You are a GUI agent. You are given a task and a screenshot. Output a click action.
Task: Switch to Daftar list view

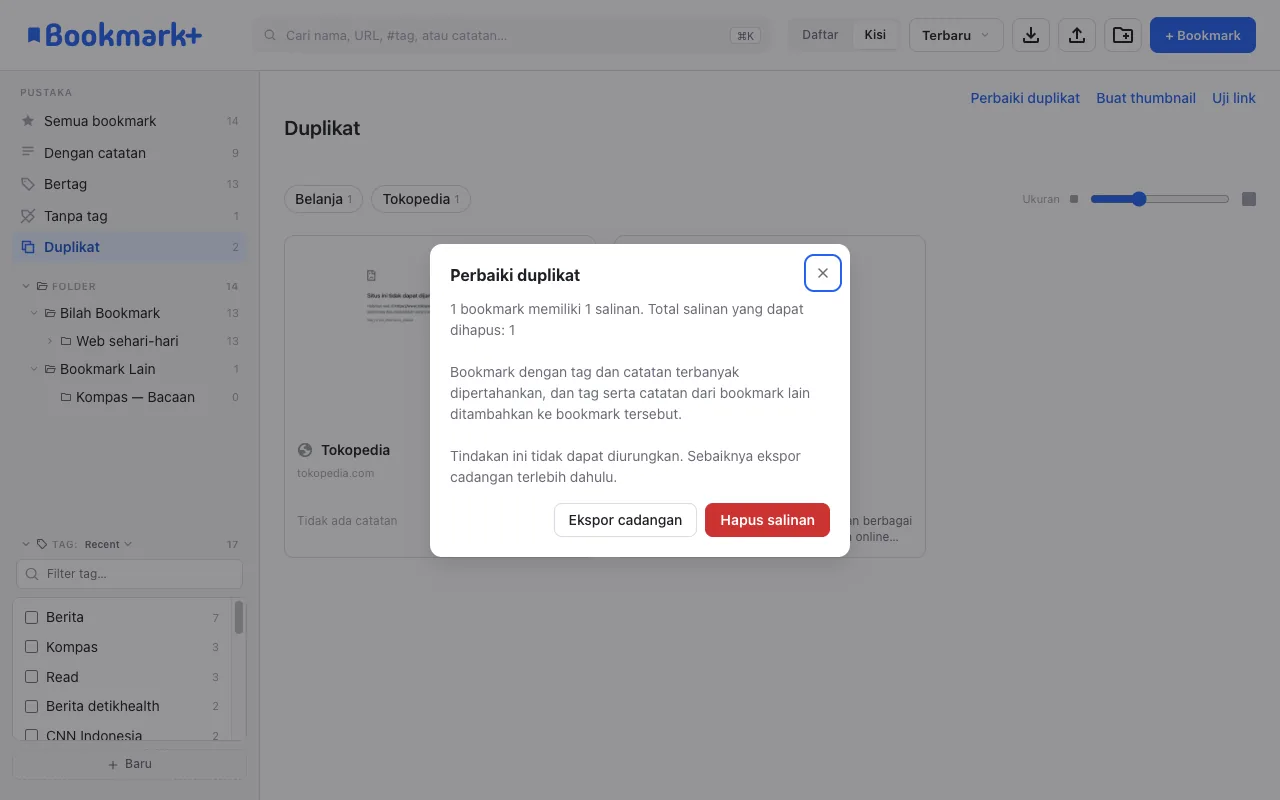820,35
